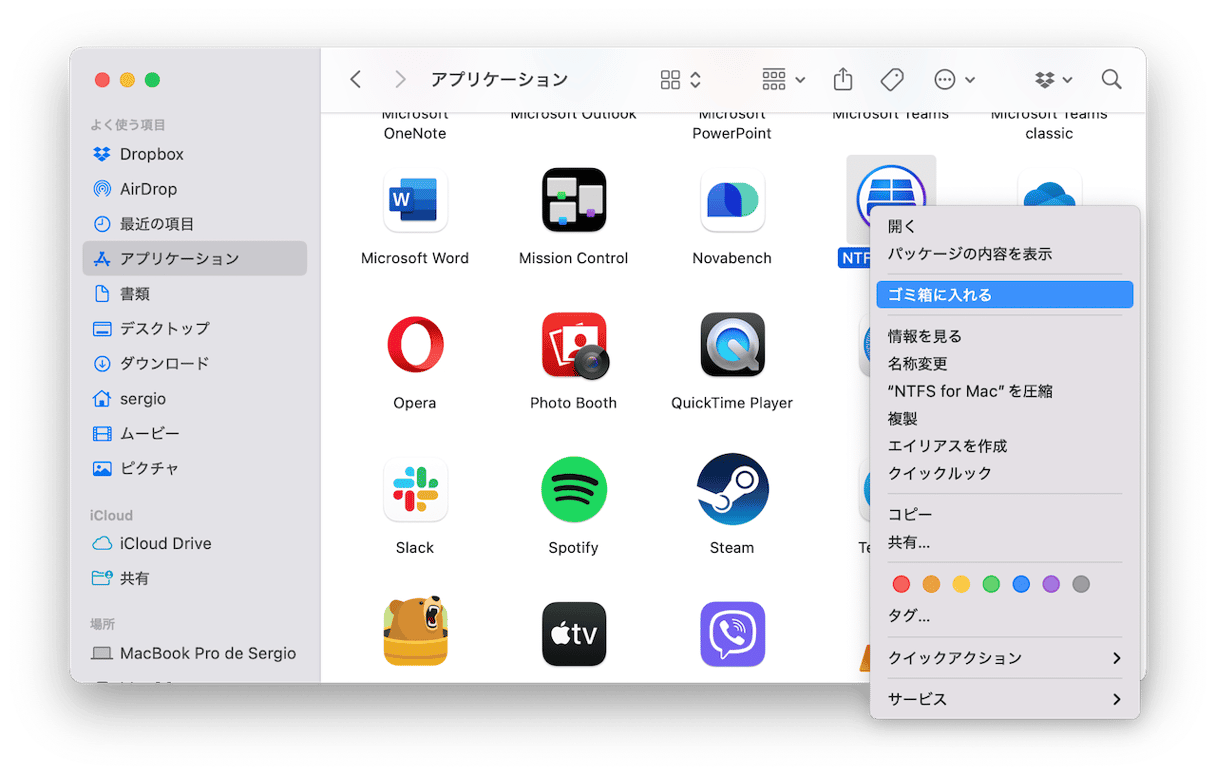Open the group-by dropdown in toolbar
The width and height of the screenshot is (1216, 775).
click(x=783, y=79)
